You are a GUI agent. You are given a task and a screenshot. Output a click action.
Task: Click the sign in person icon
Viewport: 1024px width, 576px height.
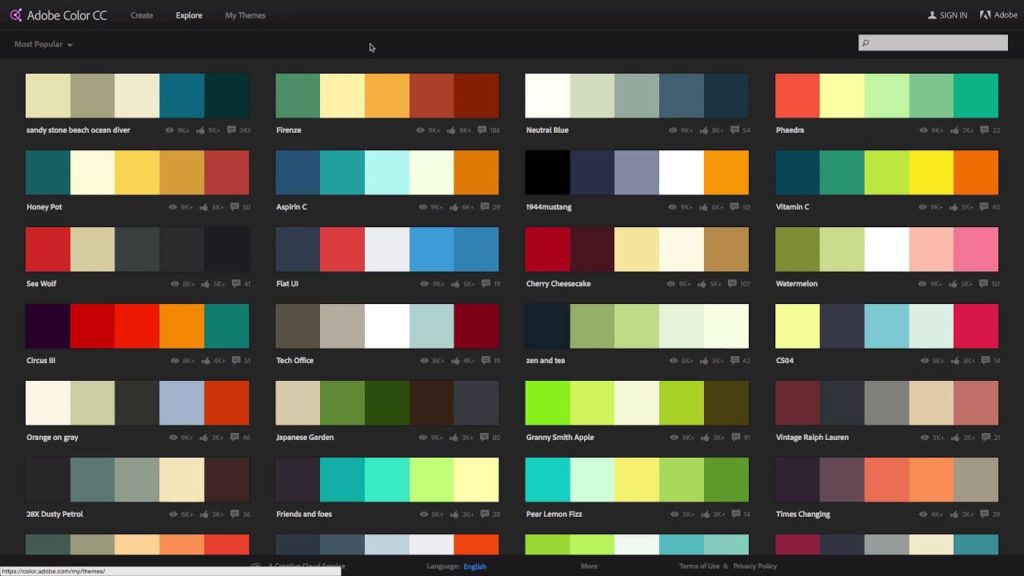[x=932, y=15]
